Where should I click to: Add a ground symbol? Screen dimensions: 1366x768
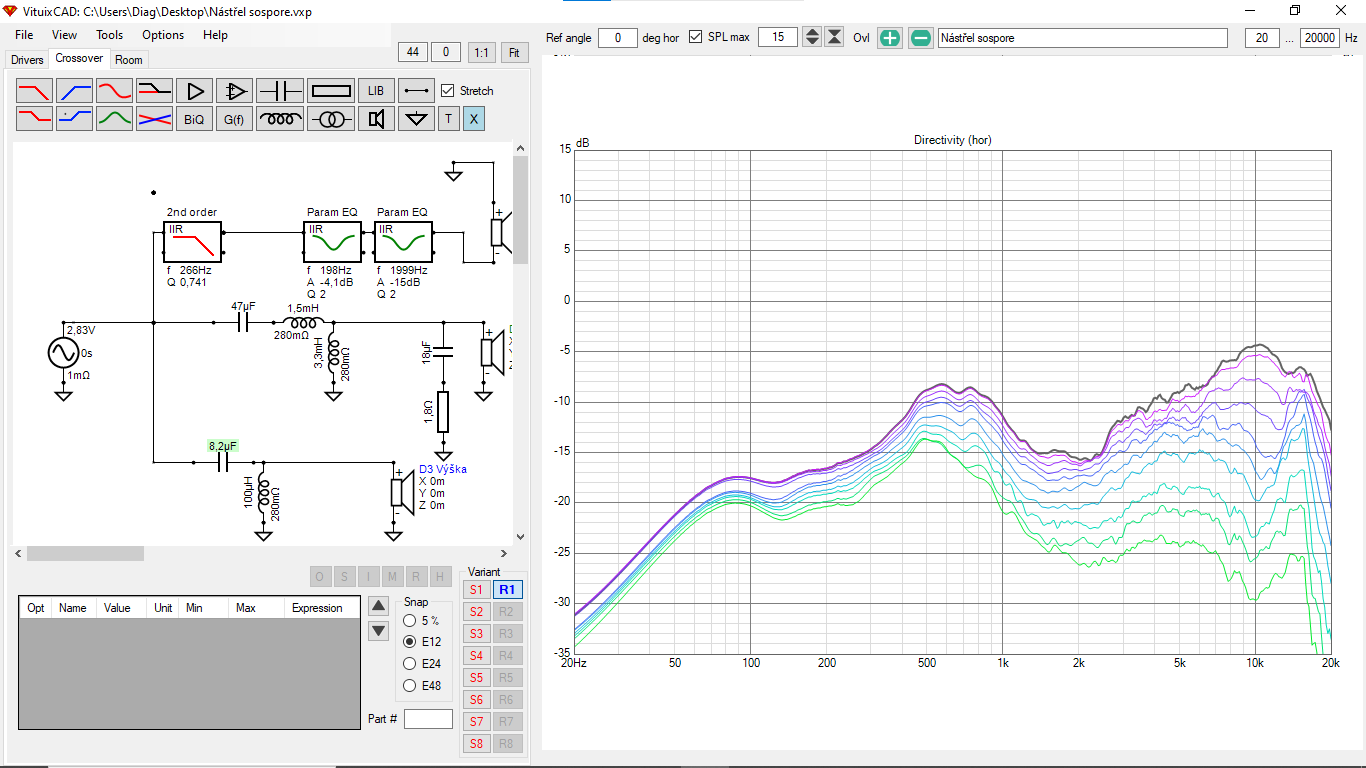pos(416,119)
